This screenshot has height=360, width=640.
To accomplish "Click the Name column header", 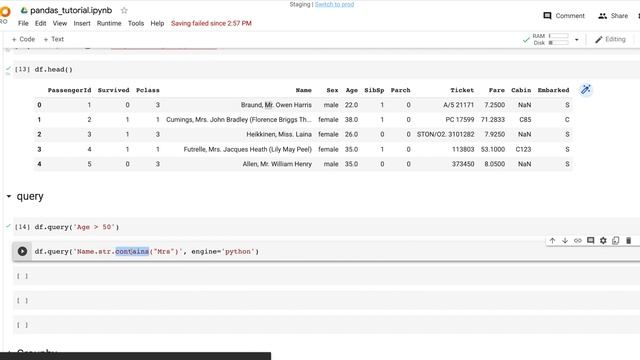I will click(x=303, y=90).
